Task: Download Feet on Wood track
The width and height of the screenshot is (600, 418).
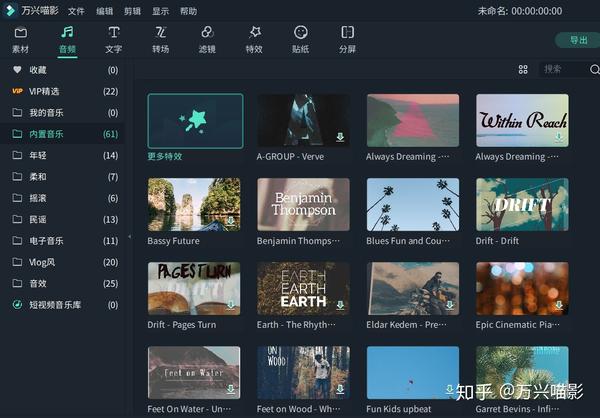Action: coord(340,389)
